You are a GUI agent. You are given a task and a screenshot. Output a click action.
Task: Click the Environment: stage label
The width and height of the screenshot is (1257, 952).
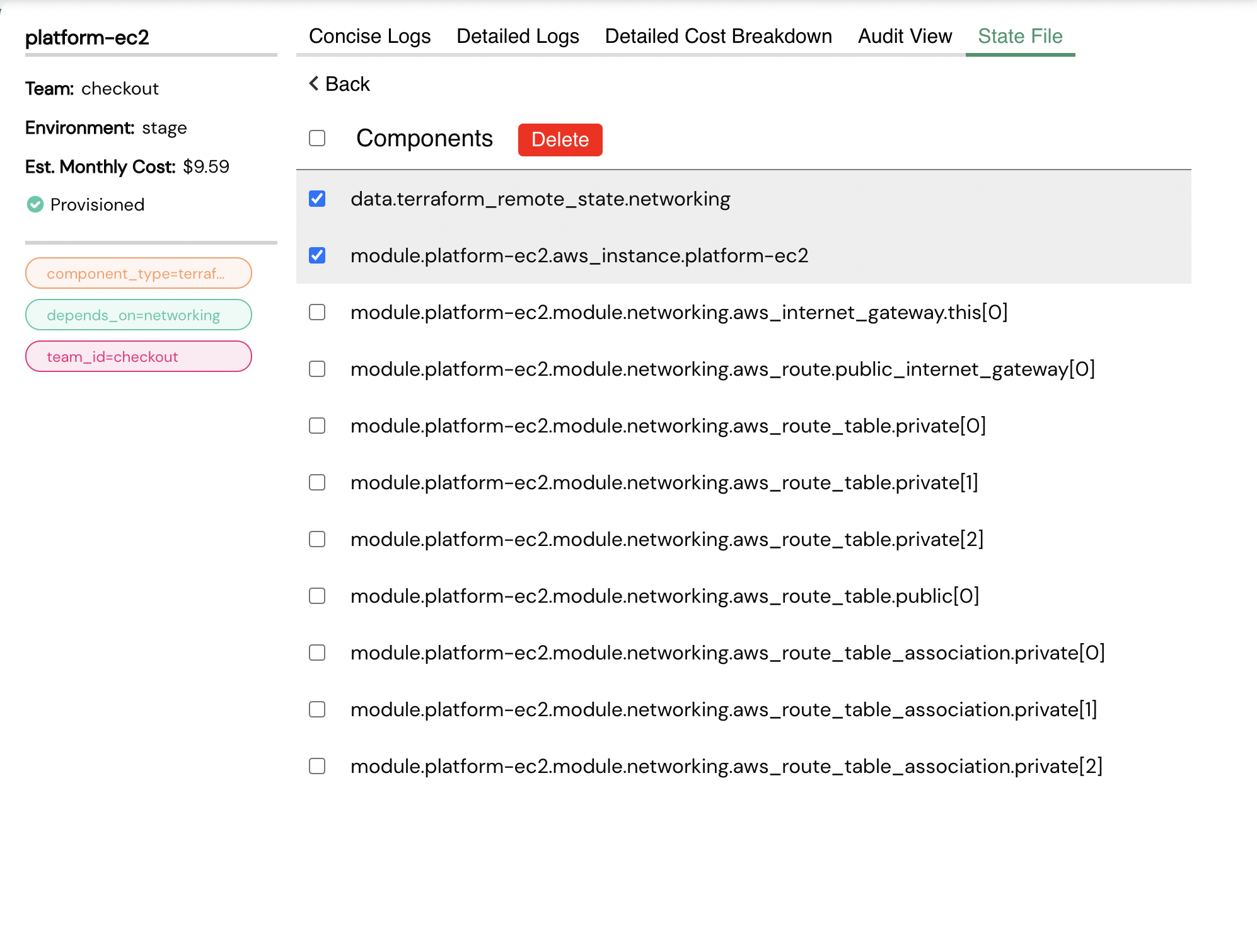pos(106,127)
